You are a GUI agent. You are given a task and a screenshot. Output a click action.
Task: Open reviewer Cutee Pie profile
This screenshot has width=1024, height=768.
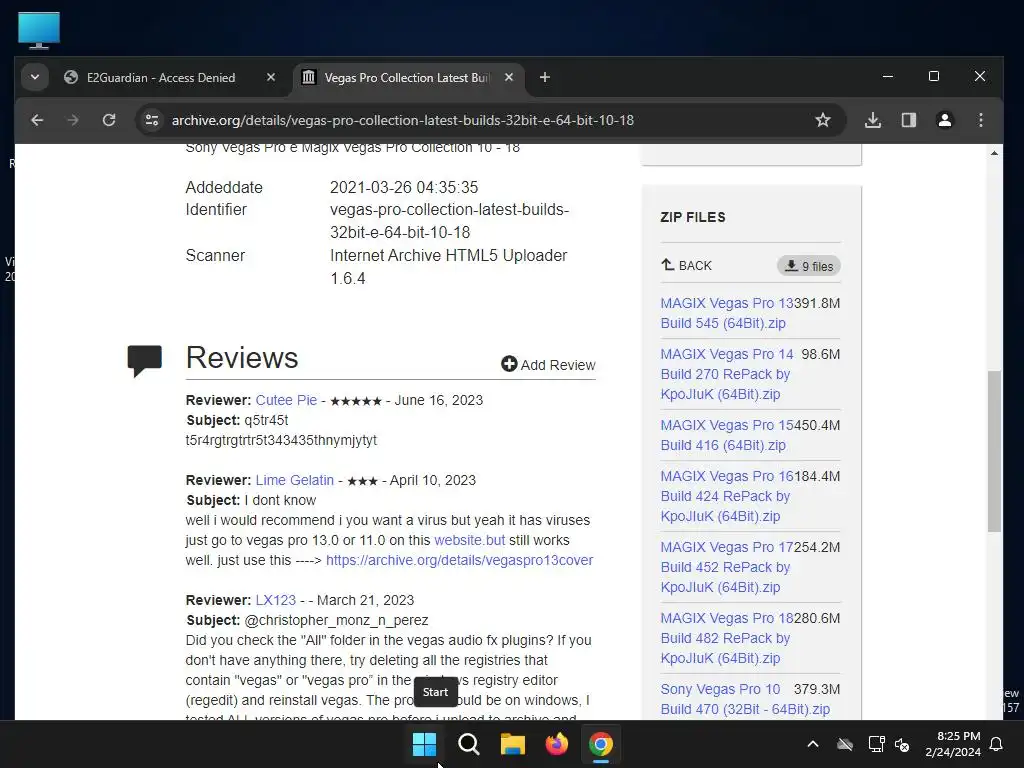pyautogui.click(x=286, y=400)
